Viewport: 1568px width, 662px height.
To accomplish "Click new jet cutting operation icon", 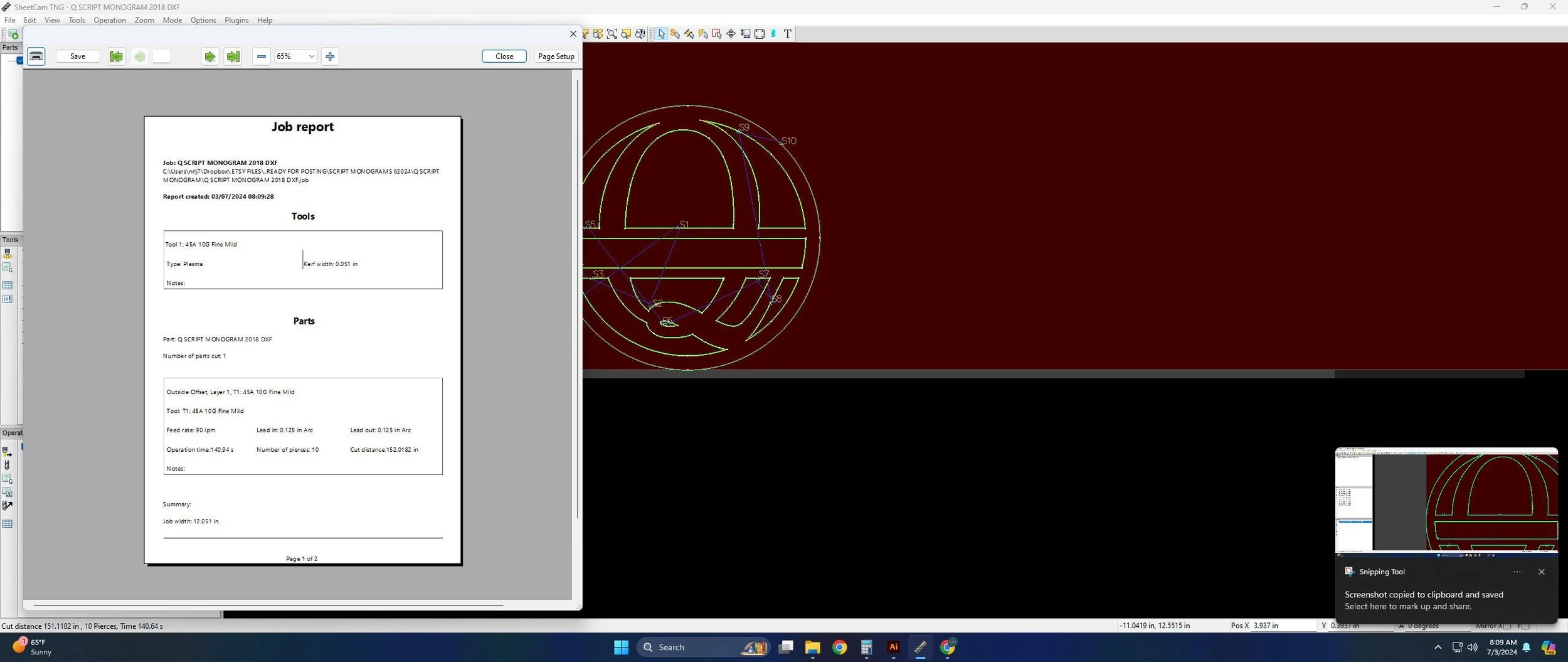I will coord(8,452).
